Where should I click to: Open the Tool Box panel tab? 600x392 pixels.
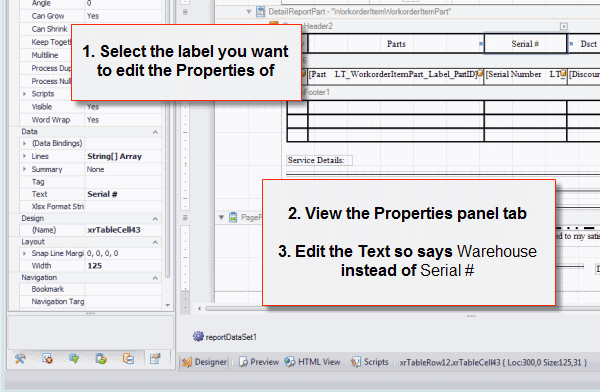20,359
